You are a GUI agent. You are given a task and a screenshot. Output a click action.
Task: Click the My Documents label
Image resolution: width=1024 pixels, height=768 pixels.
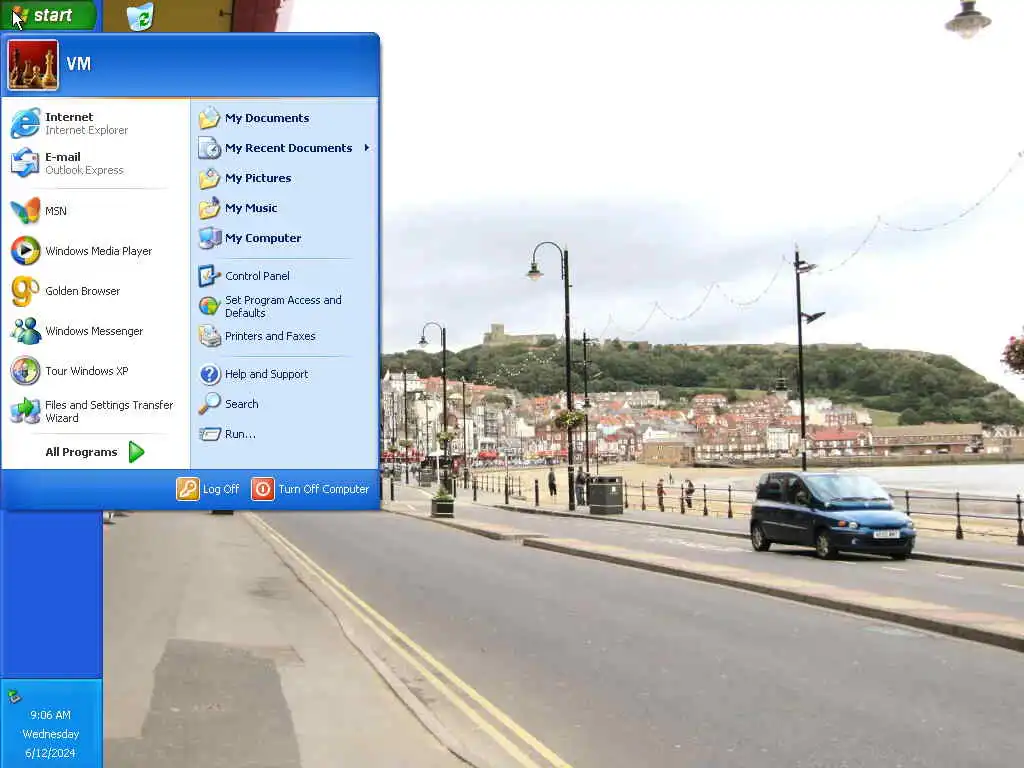(x=268, y=118)
